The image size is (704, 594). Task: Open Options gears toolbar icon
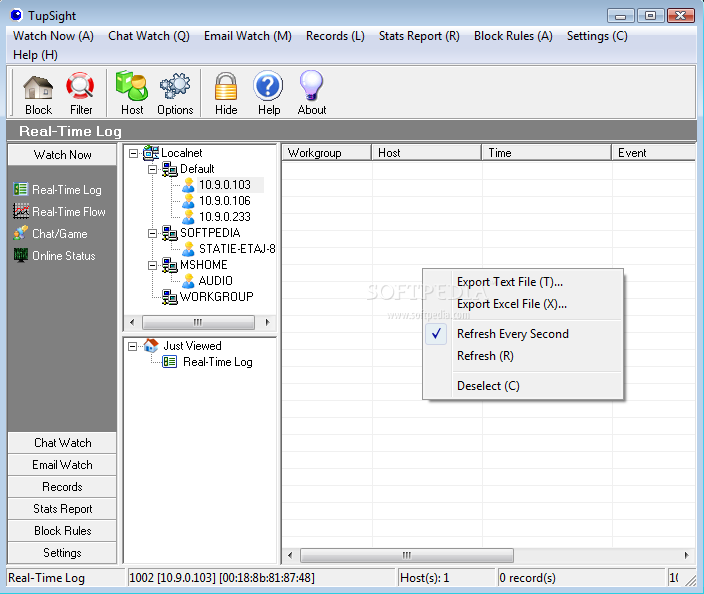click(x=175, y=93)
